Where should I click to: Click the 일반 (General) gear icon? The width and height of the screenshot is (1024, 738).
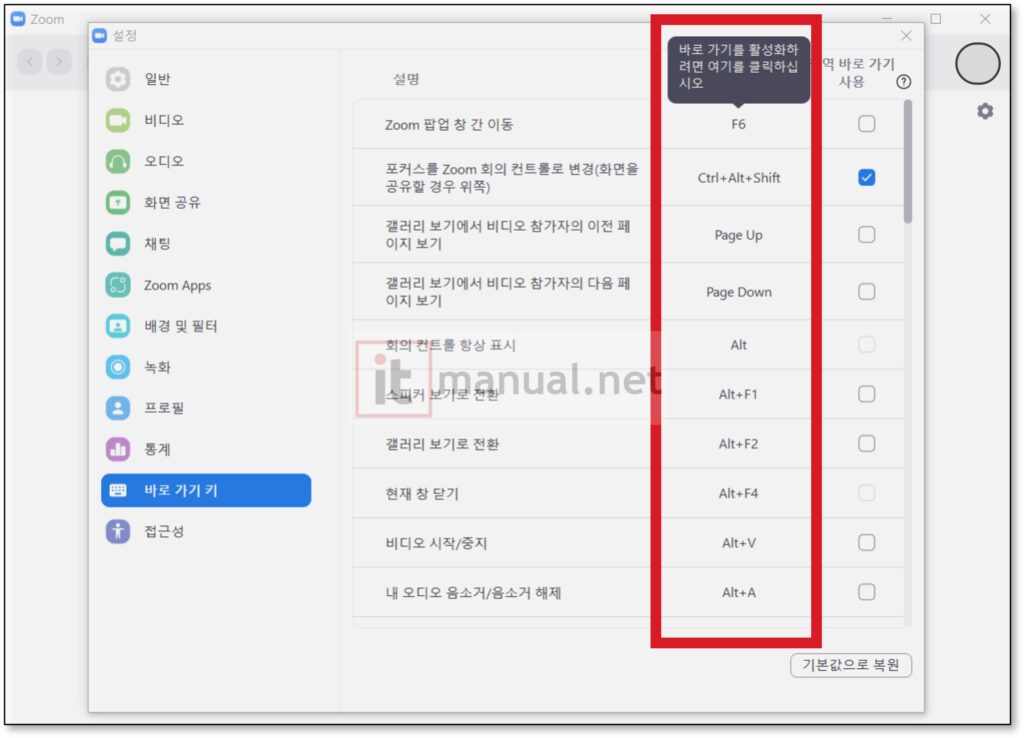click(118, 79)
